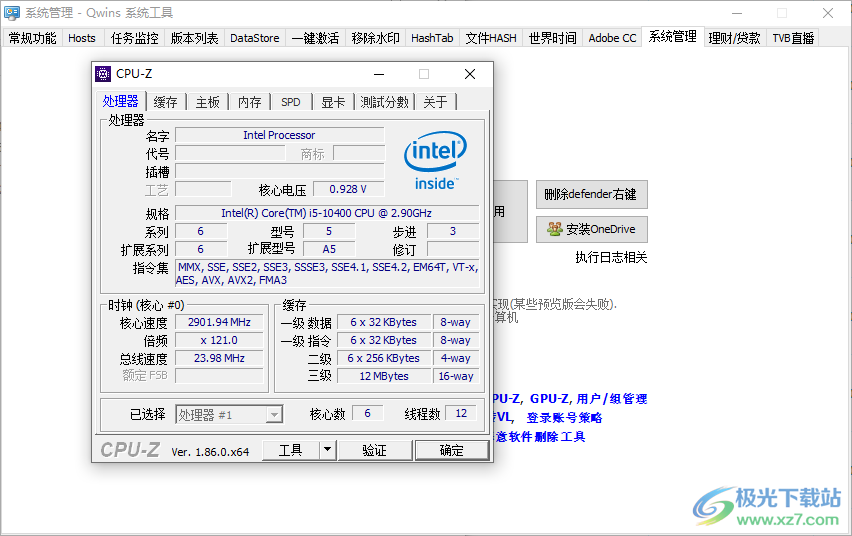Click the 核心速度 value 2901.94 MHz
The width and height of the screenshot is (852, 536).
[x=219, y=322]
